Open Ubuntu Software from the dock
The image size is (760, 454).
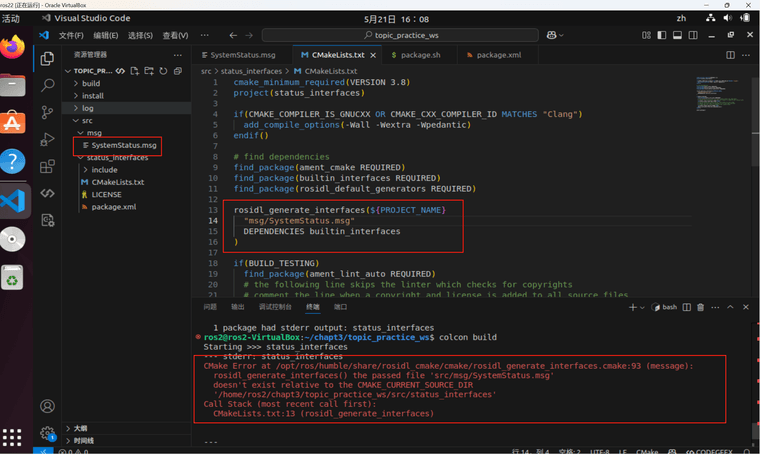pyautogui.click(x=13, y=123)
